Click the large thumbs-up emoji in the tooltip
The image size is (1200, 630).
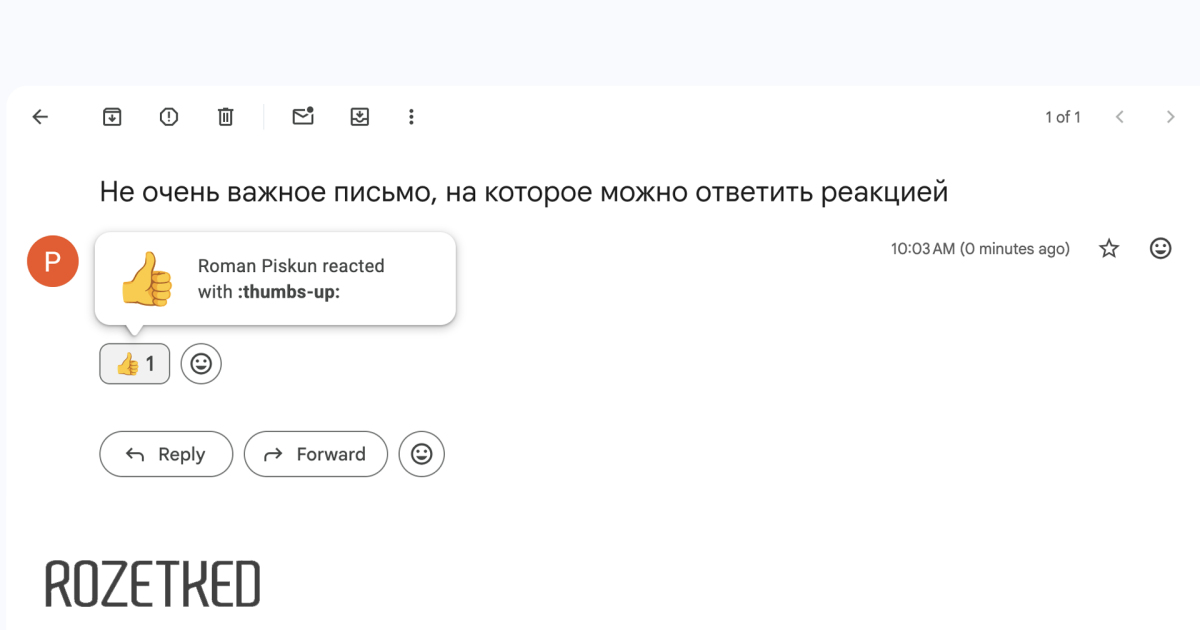tap(146, 279)
